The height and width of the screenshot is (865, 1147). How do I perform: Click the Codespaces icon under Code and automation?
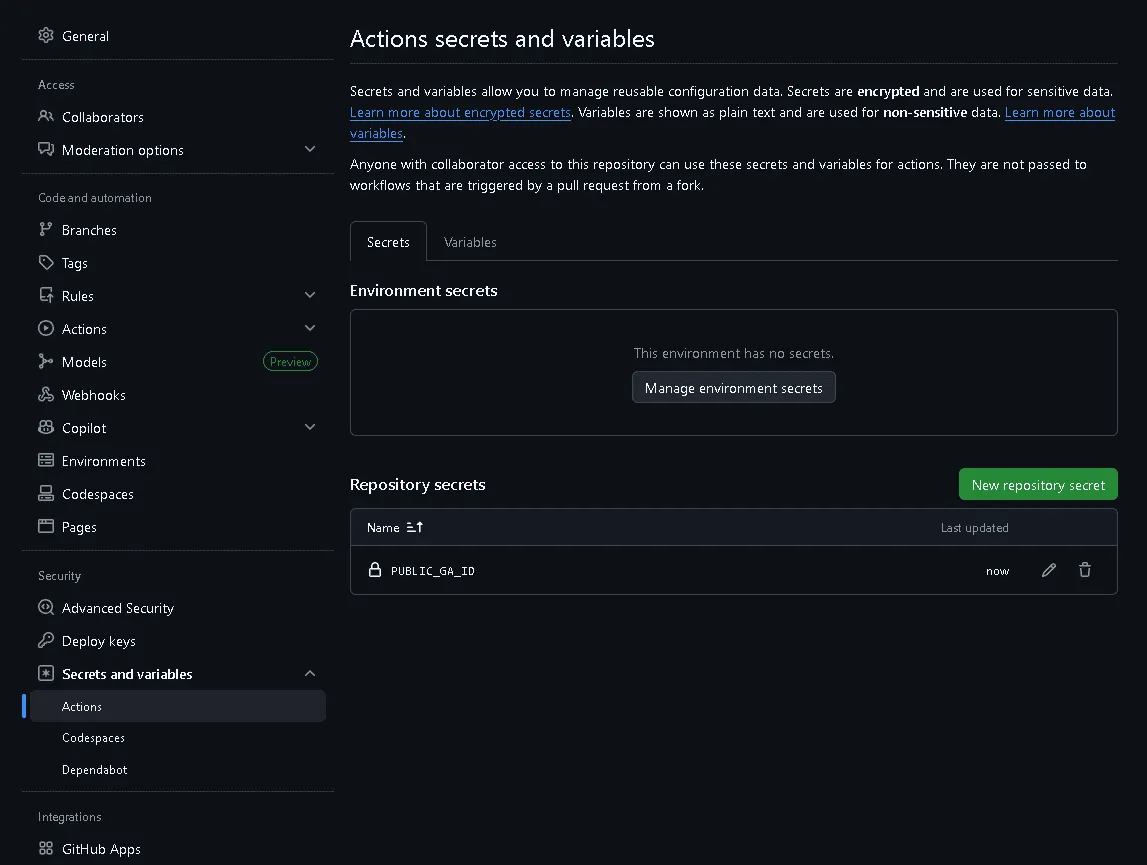pyautogui.click(x=46, y=494)
